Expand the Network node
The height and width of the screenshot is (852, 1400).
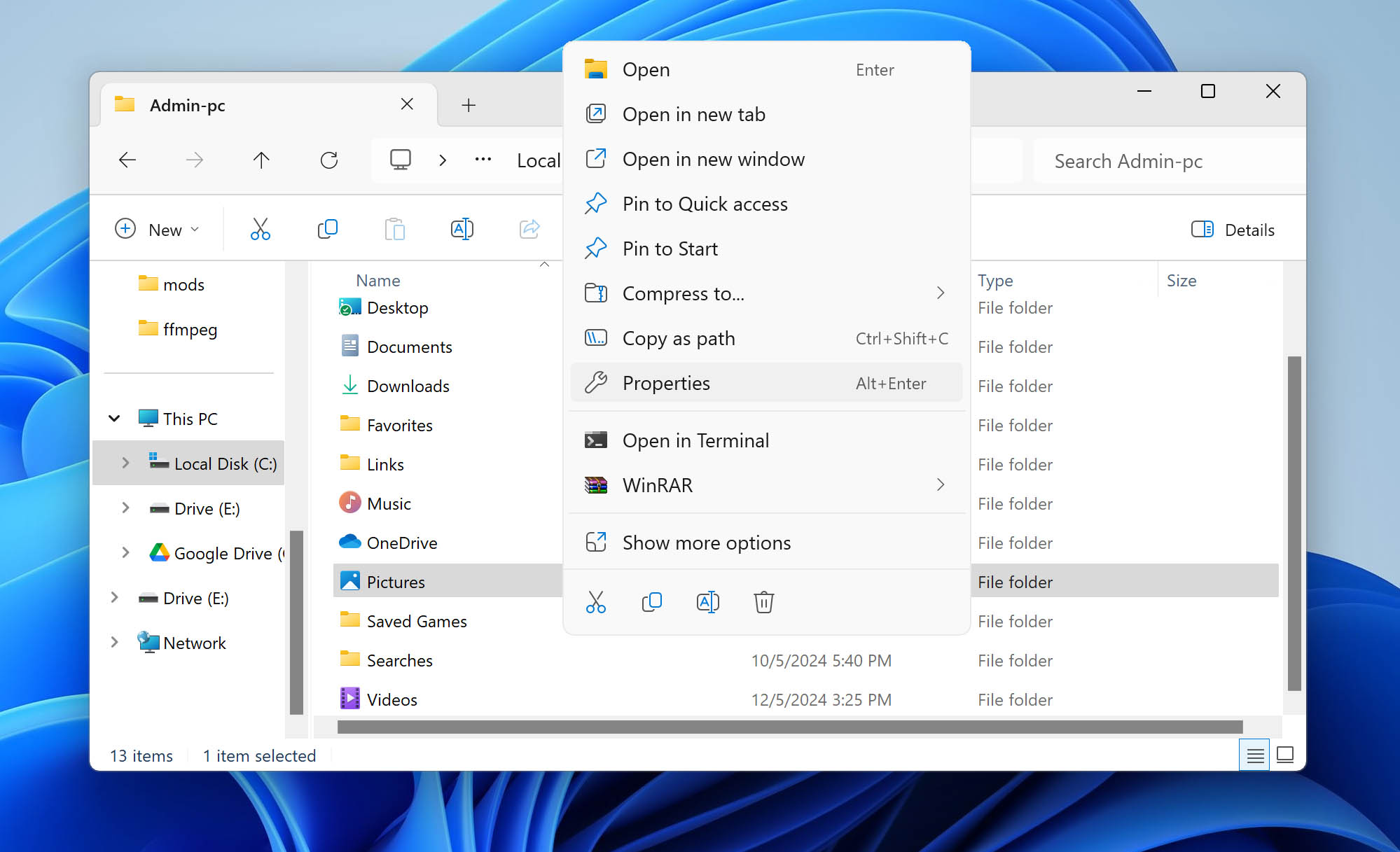[x=114, y=643]
